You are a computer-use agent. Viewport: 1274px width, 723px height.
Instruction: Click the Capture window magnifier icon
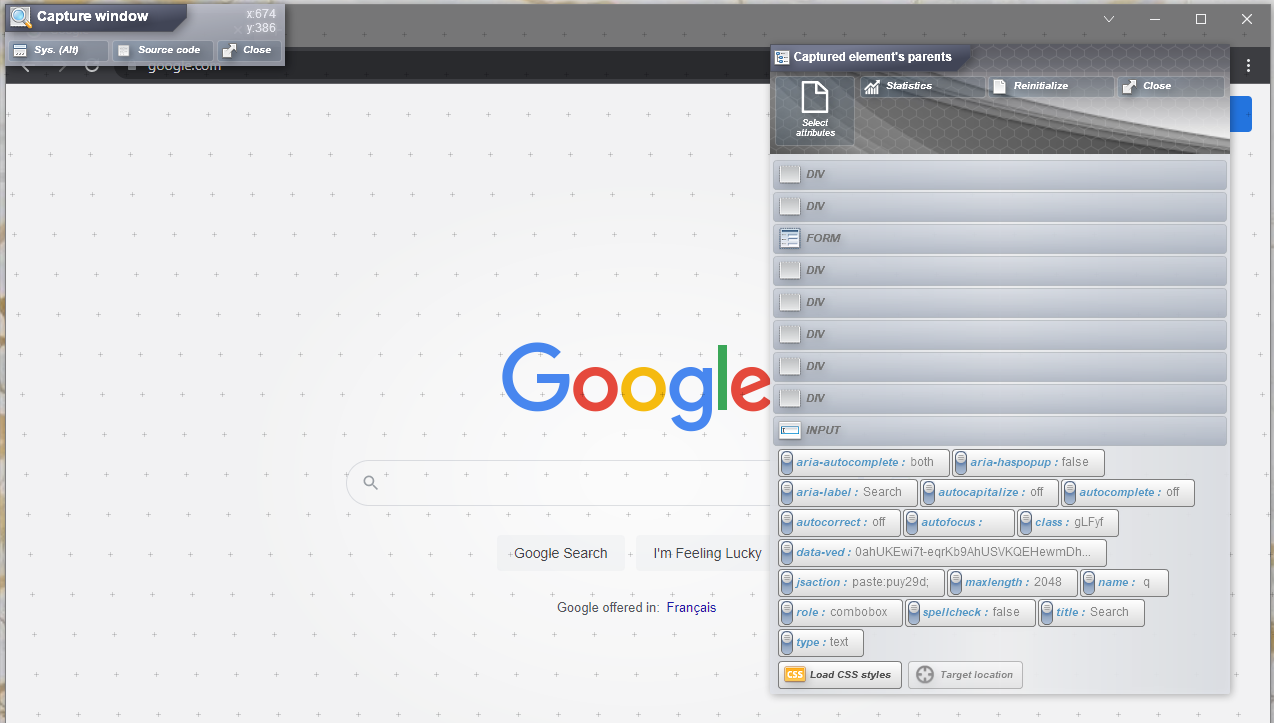21,17
